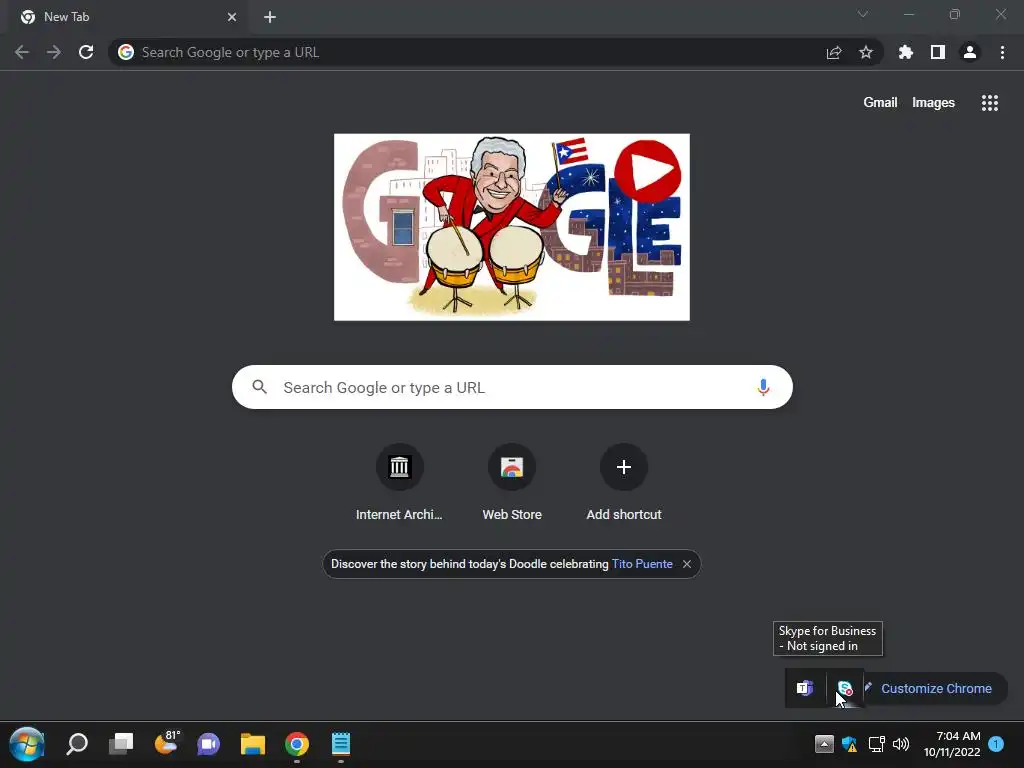Viewport: 1024px width, 768px height.
Task: Share this page using the share icon
Action: coord(834,52)
